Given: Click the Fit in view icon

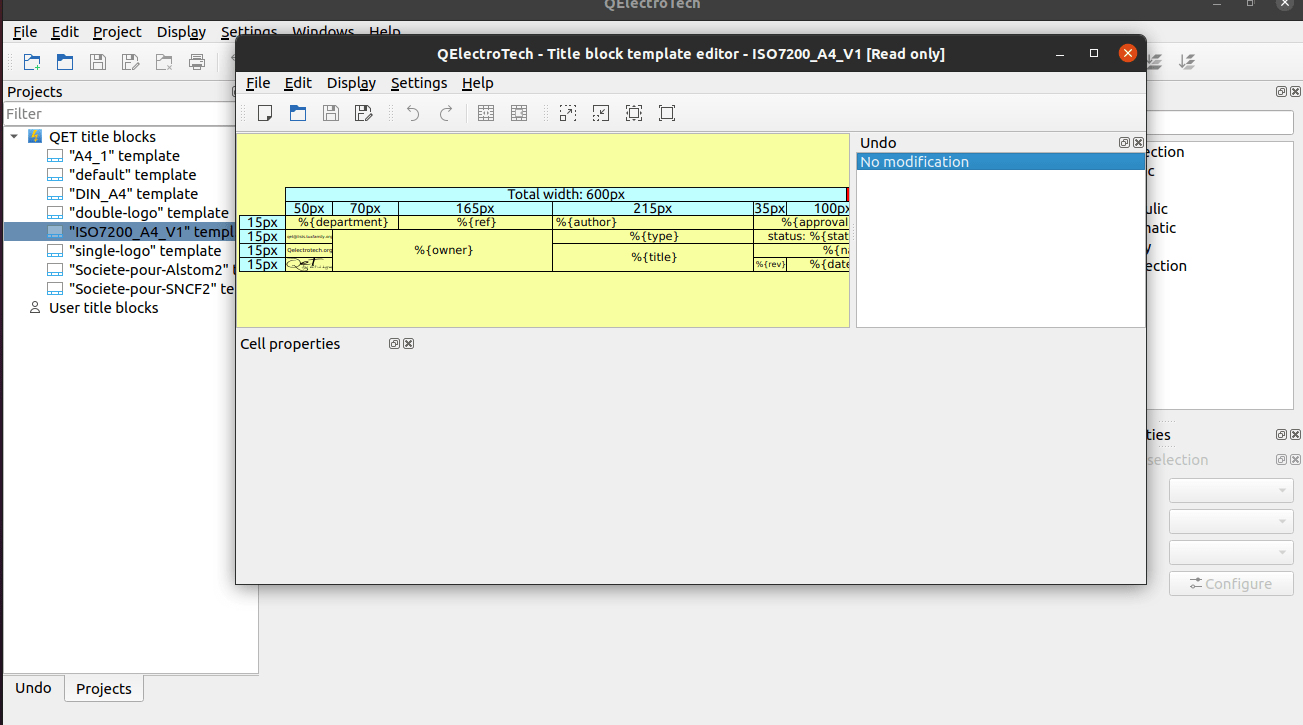Looking at the screenshot, I should point(634,113).
